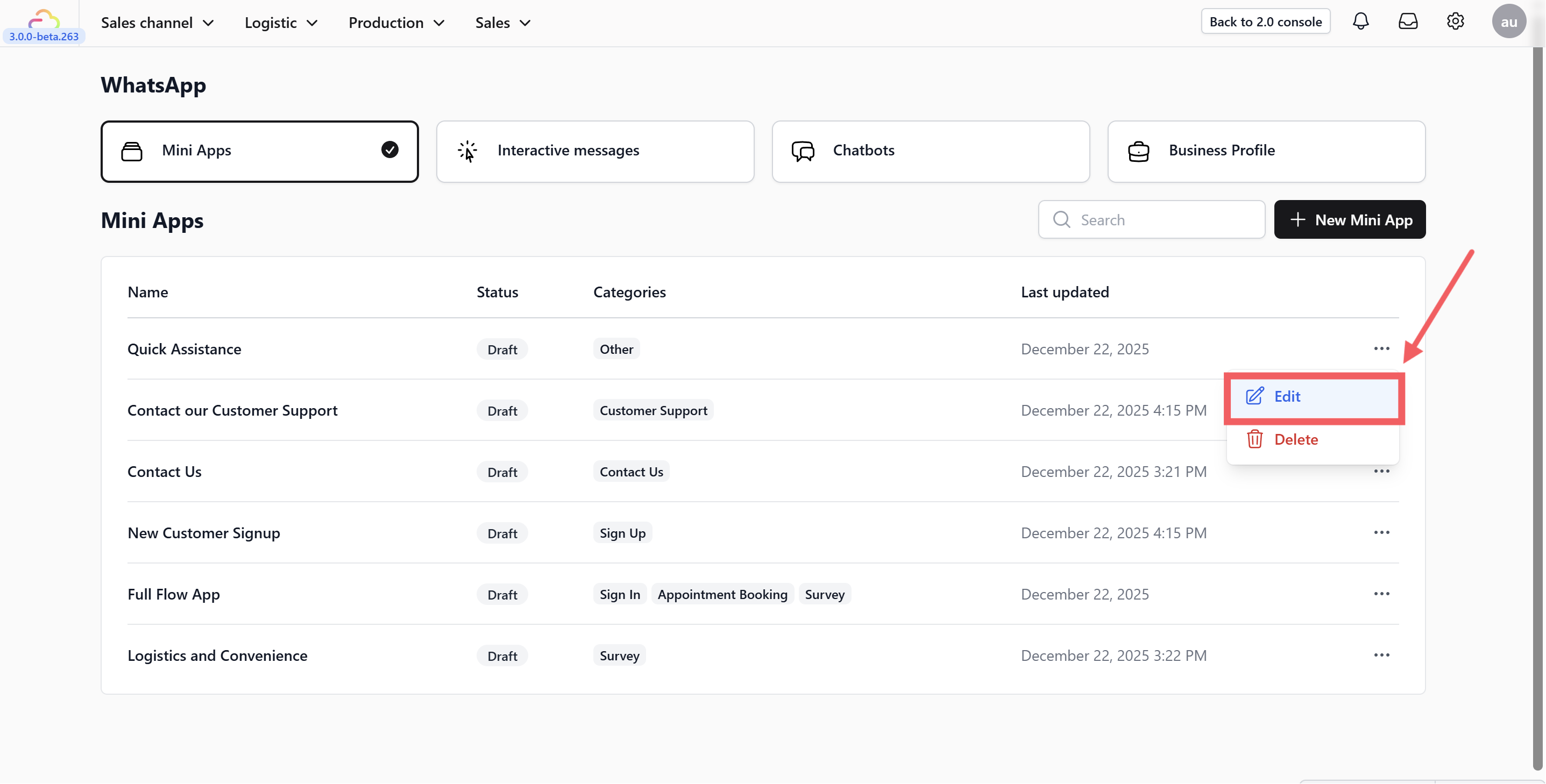Select the Mini Apps tab card
Screen dimensions: 1546x784
click(259, 151)
